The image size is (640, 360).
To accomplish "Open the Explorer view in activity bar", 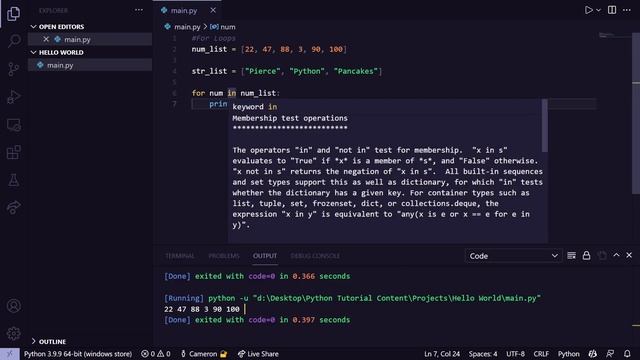I will coord(13,14).
